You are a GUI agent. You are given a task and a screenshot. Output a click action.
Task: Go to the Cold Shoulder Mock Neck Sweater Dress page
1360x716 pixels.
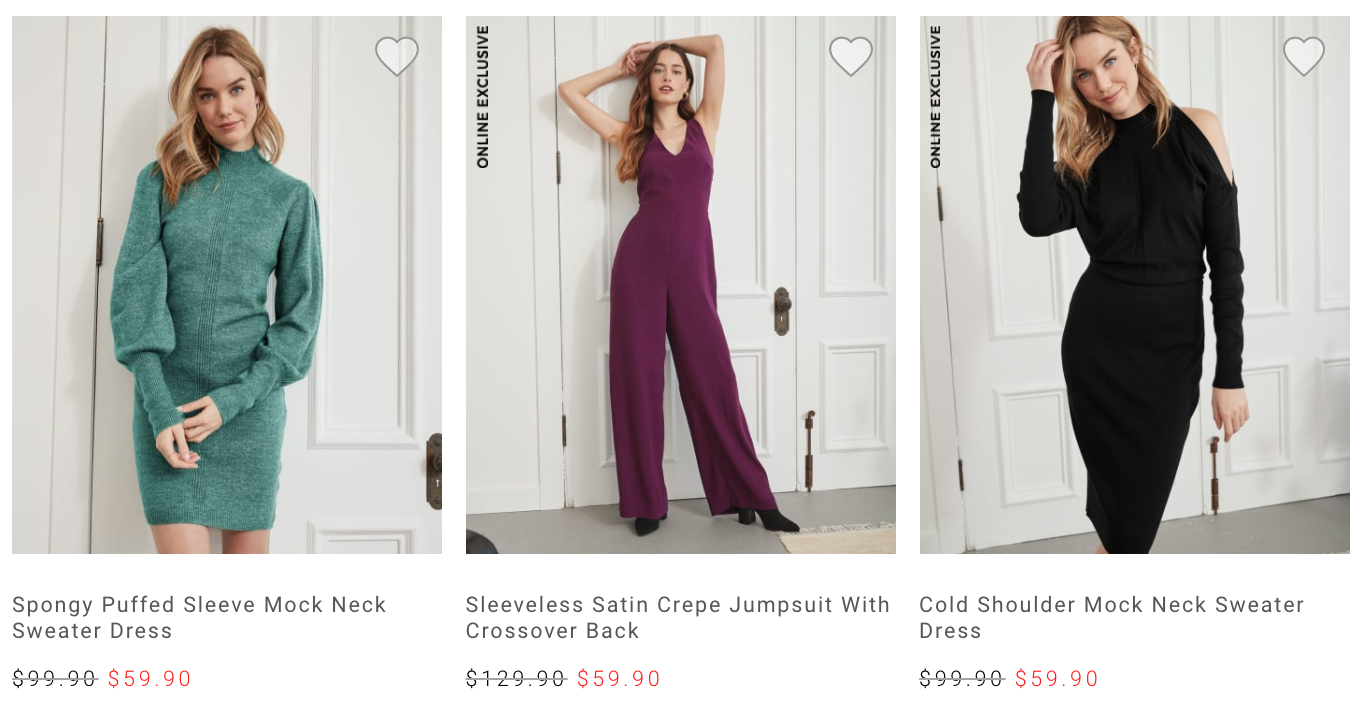pyautogui.click(x=1111, y=605)
